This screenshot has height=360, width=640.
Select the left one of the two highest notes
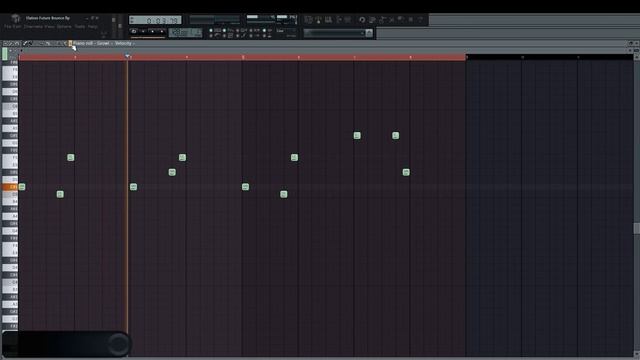click(357, 136)
